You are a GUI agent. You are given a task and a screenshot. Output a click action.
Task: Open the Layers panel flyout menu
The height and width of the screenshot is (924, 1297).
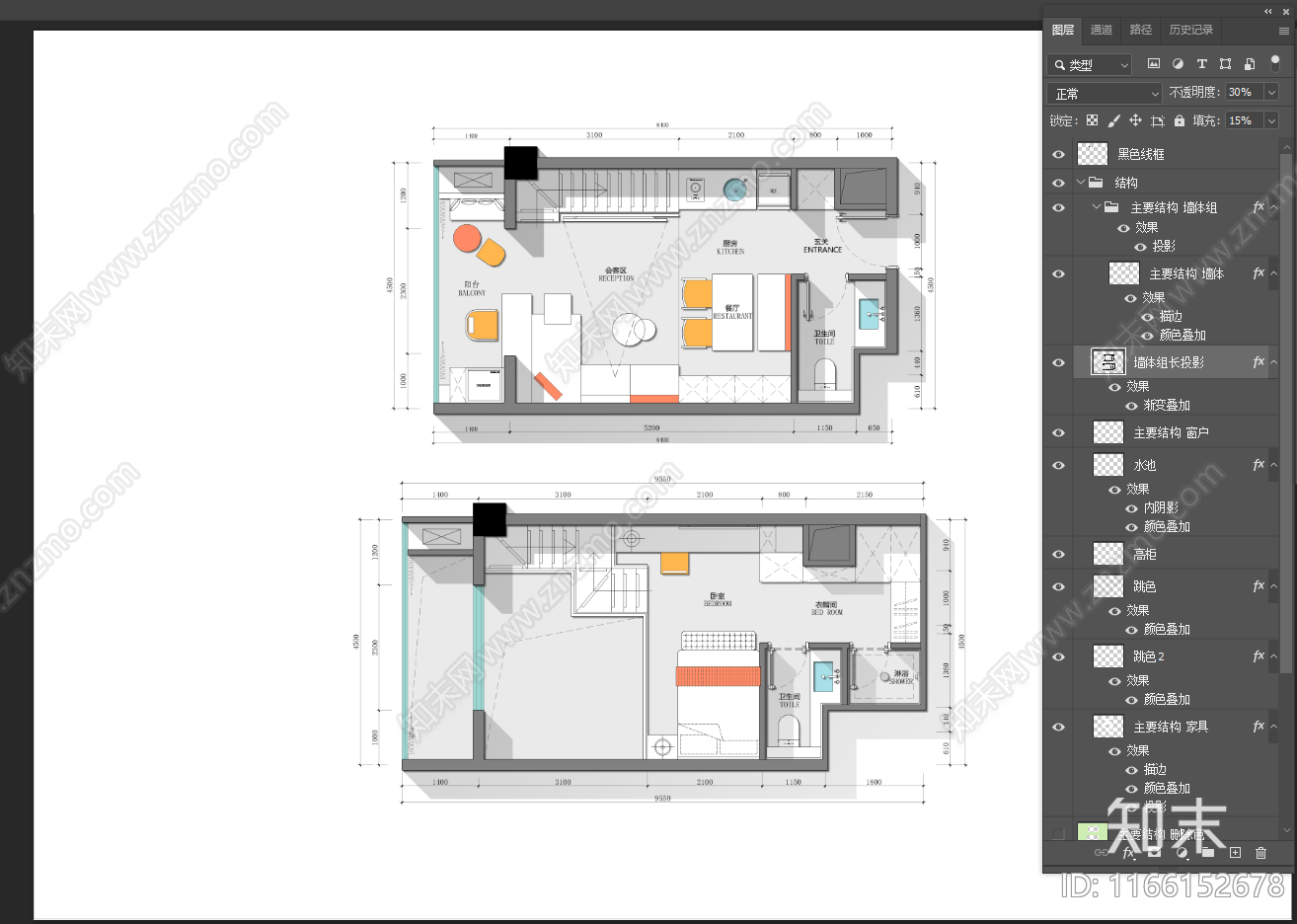click(x=1284, y=31)
